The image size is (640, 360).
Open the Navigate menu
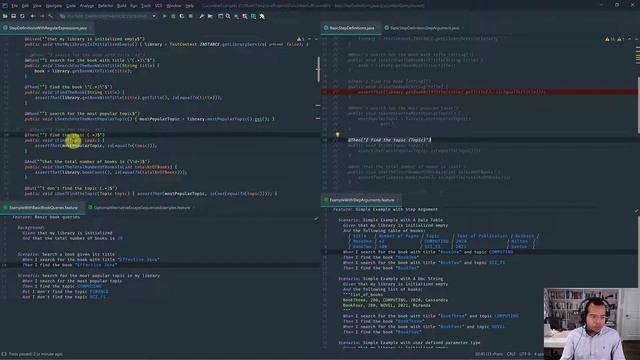coord(53,6)
